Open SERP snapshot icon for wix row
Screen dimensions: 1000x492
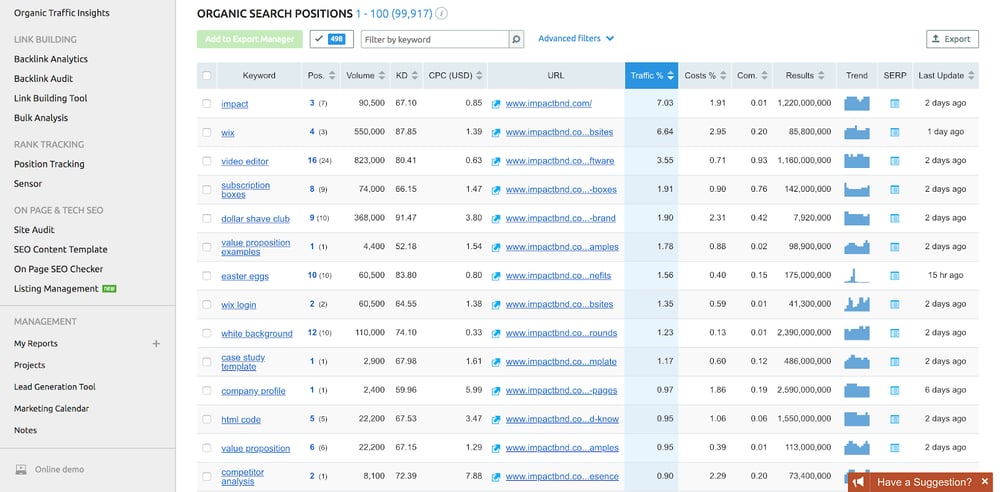[895, 132]
